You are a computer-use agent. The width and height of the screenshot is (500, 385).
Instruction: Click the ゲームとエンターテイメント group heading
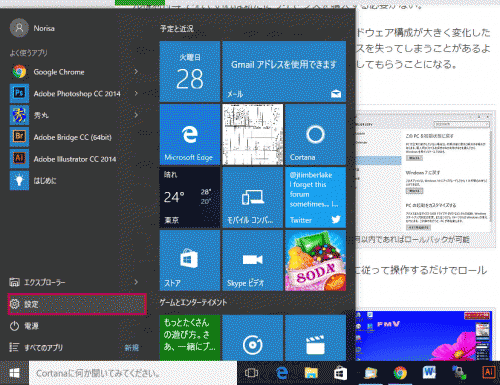(193, 303)
